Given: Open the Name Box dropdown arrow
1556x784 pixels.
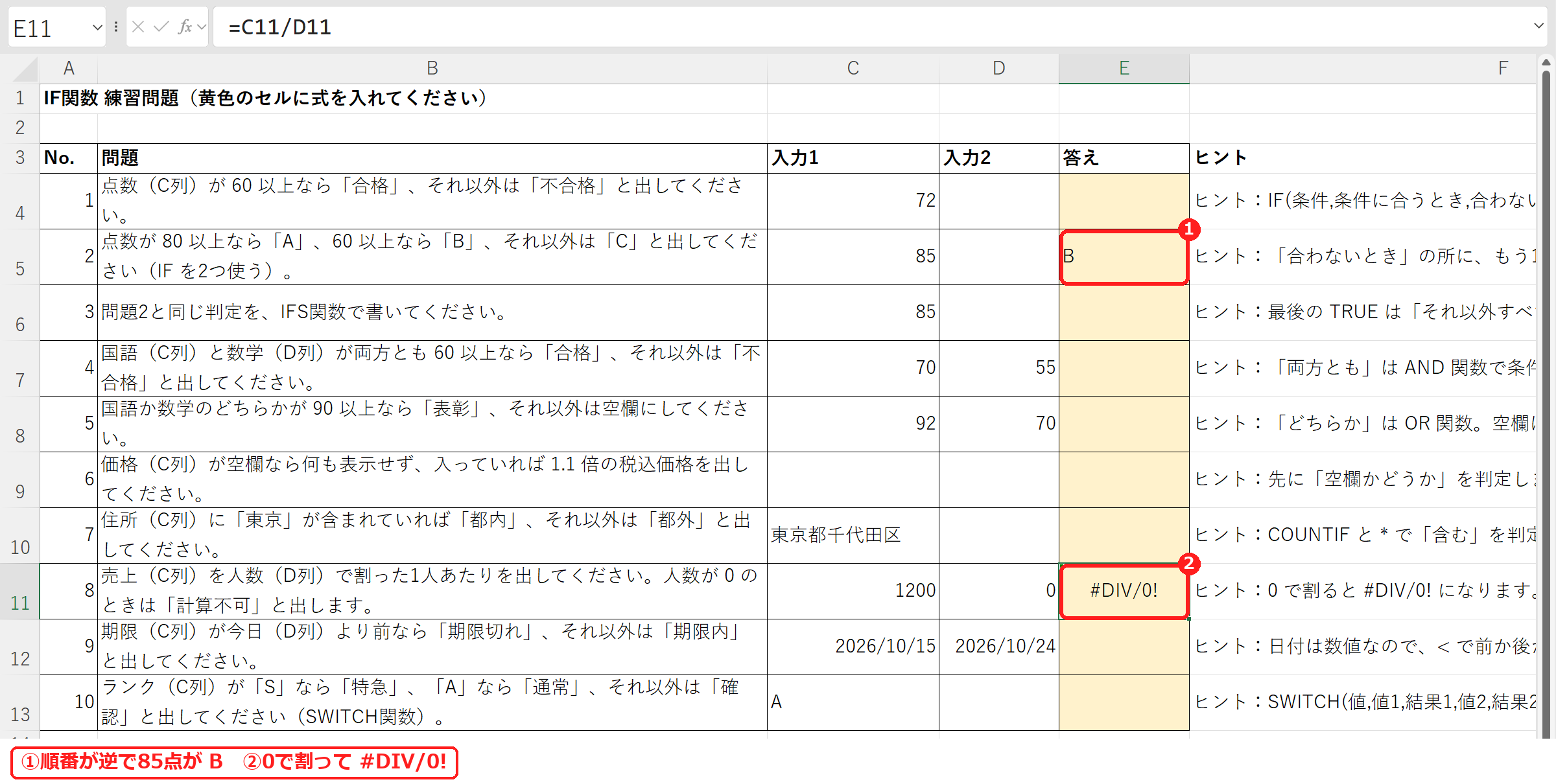Looking at the screenshot, I should pos(97,27).
